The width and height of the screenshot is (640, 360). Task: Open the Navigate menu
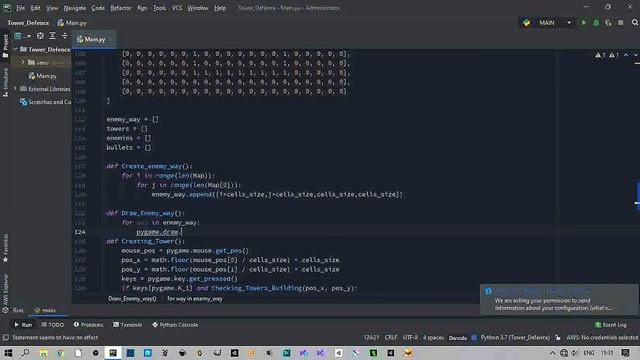(x=75, y=8)
